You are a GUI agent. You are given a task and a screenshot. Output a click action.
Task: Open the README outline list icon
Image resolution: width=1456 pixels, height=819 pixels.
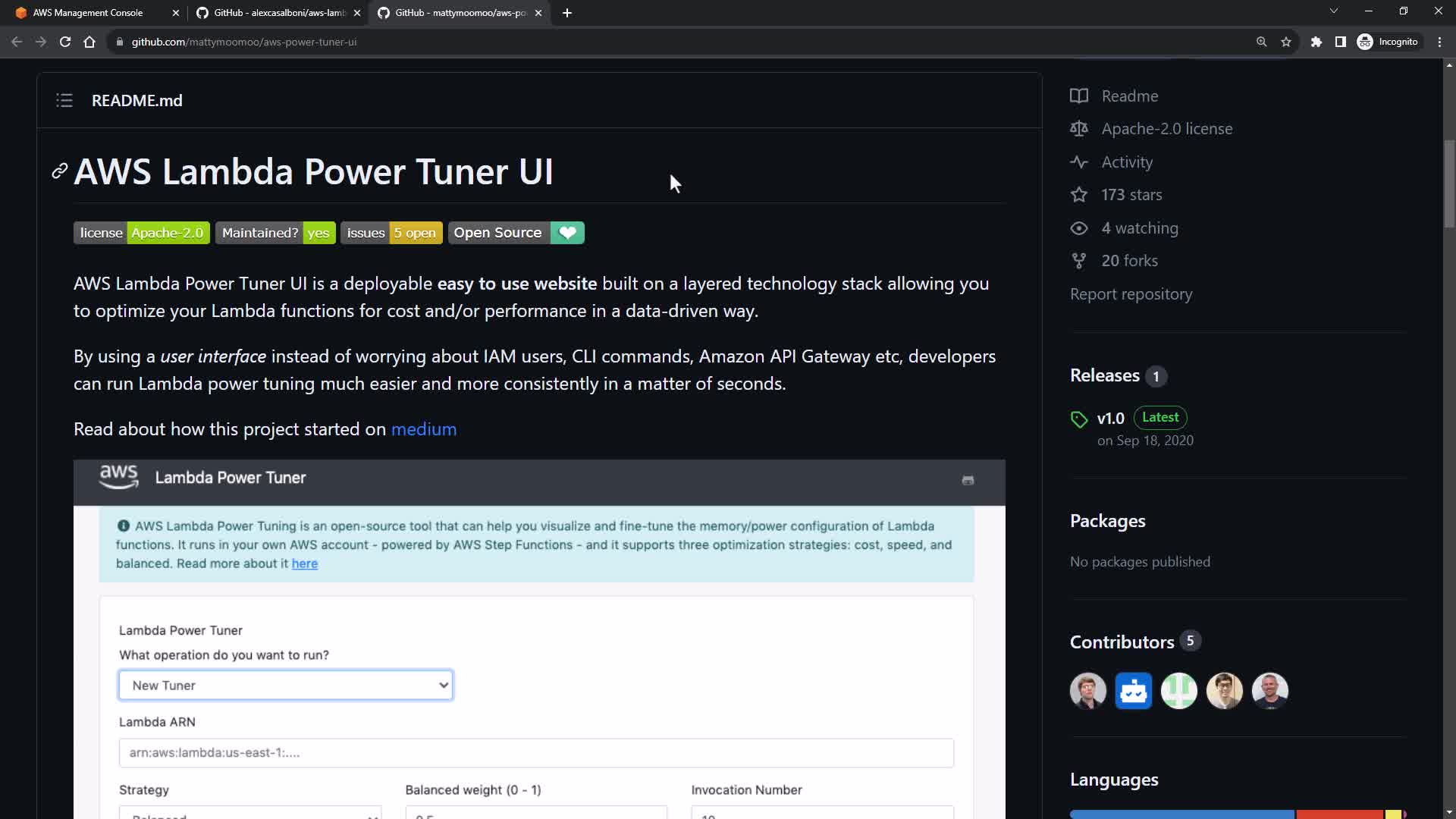tap(64, 100)
